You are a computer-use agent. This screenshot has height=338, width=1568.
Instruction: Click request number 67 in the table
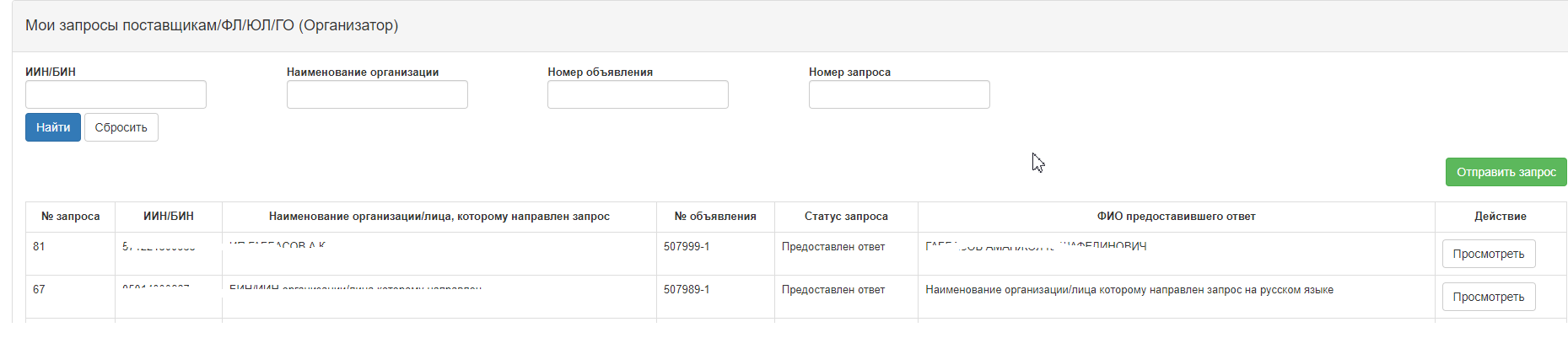tap(39, 290)
